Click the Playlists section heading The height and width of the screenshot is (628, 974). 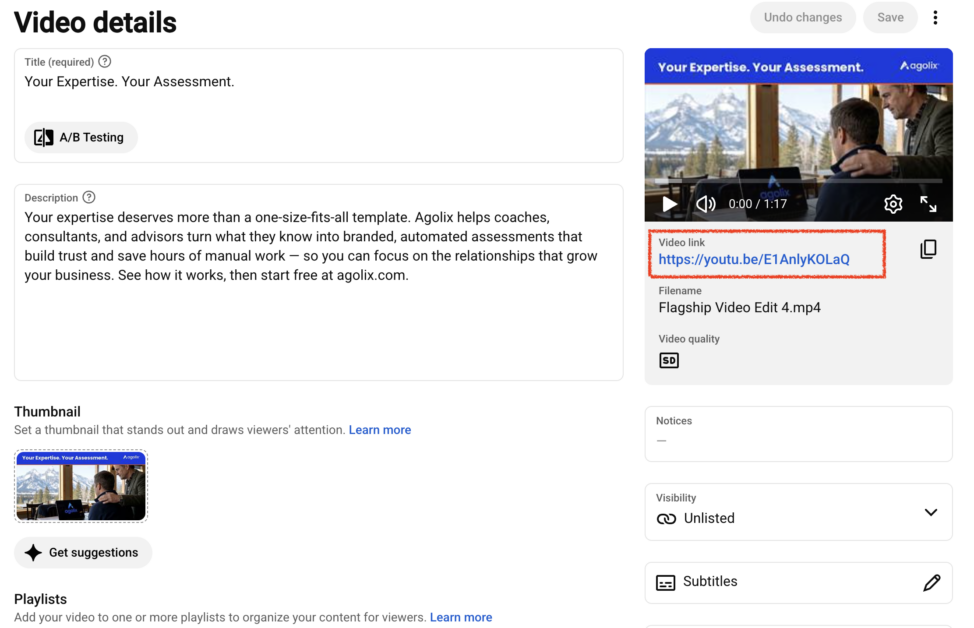click(40, 599)
